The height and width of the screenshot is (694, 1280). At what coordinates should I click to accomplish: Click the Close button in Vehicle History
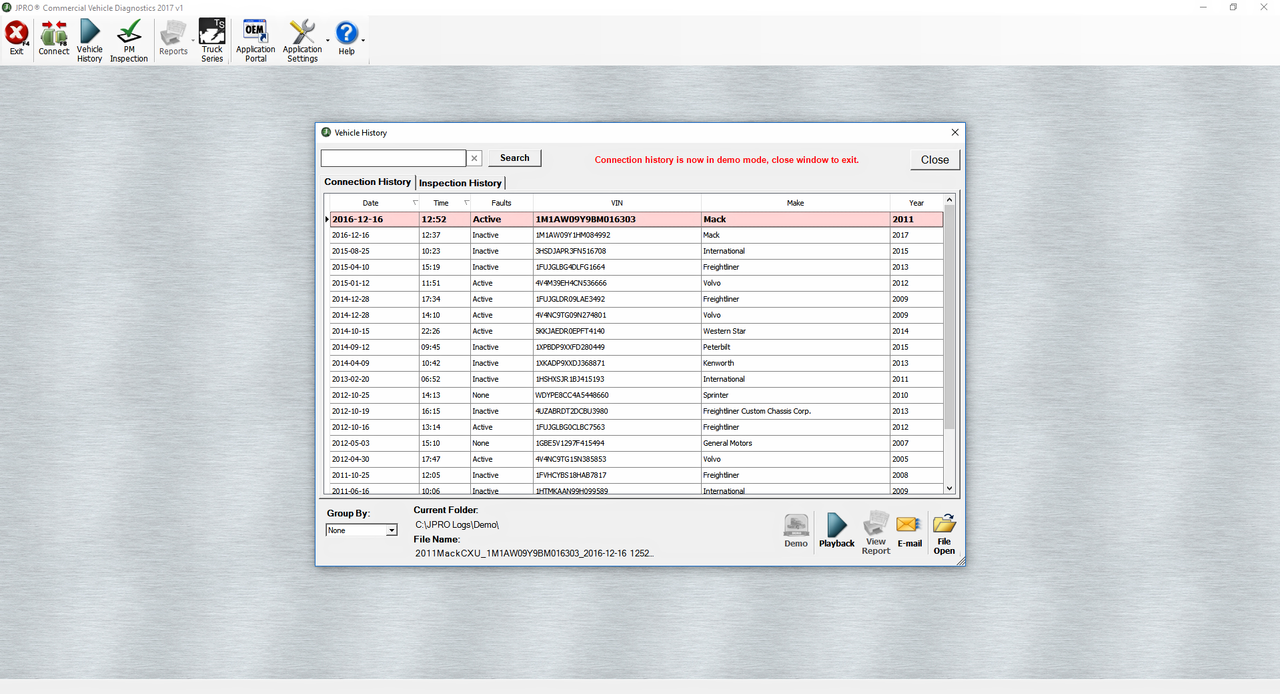(x=935, y=159)
